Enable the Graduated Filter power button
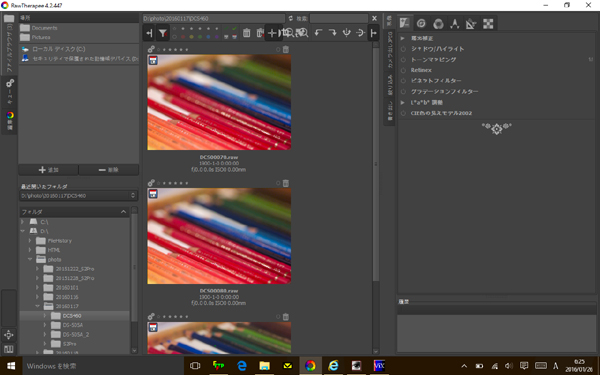600x375 pixels. pos(403,92)
